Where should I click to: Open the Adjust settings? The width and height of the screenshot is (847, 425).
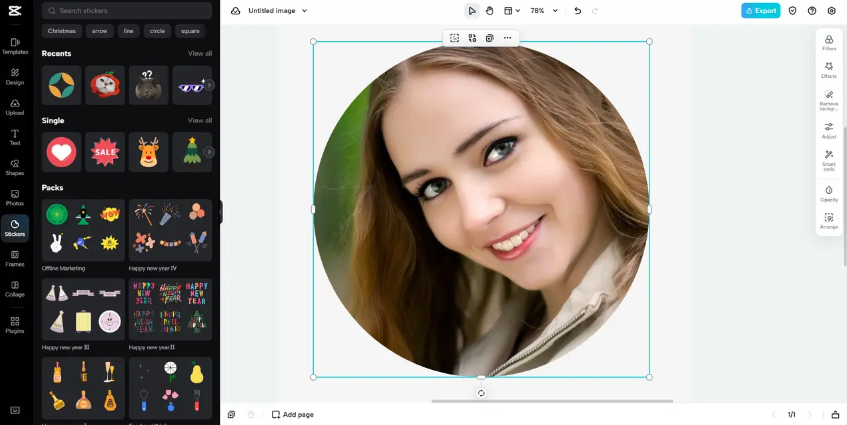tap(828, 130)
